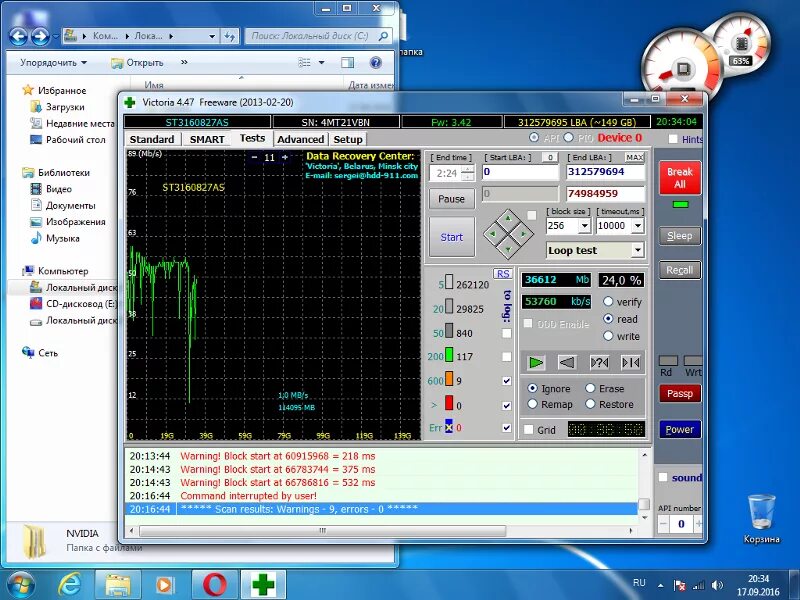
Task: Switch to the SMART tab
Action: pos(207,139)
